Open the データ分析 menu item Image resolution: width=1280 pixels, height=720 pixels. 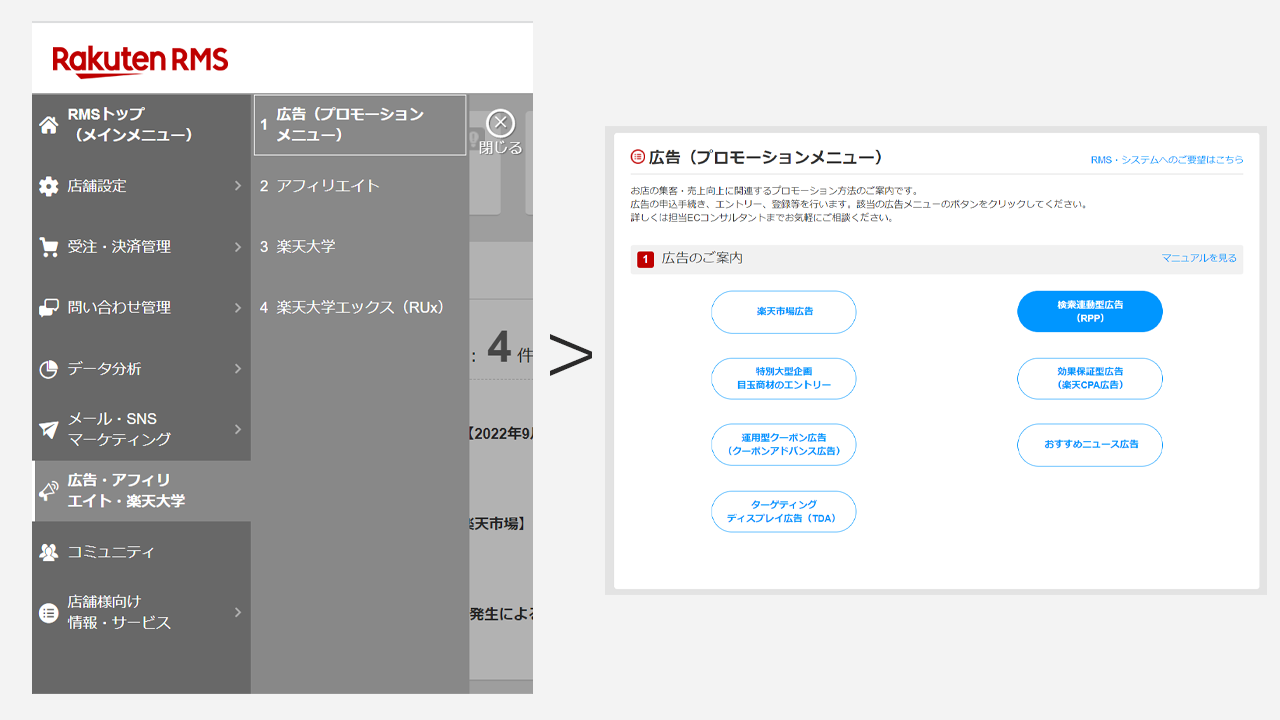141,369
